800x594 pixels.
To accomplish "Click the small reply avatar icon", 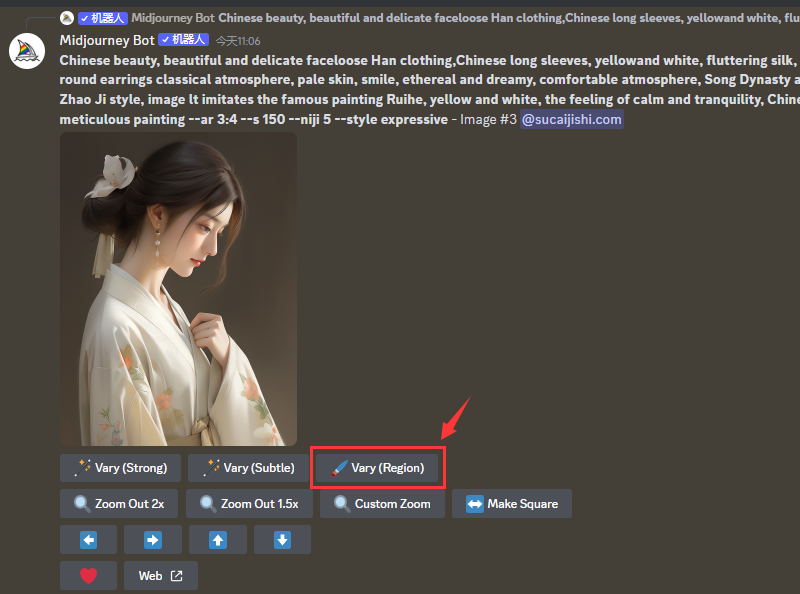I will coord(67,18).
